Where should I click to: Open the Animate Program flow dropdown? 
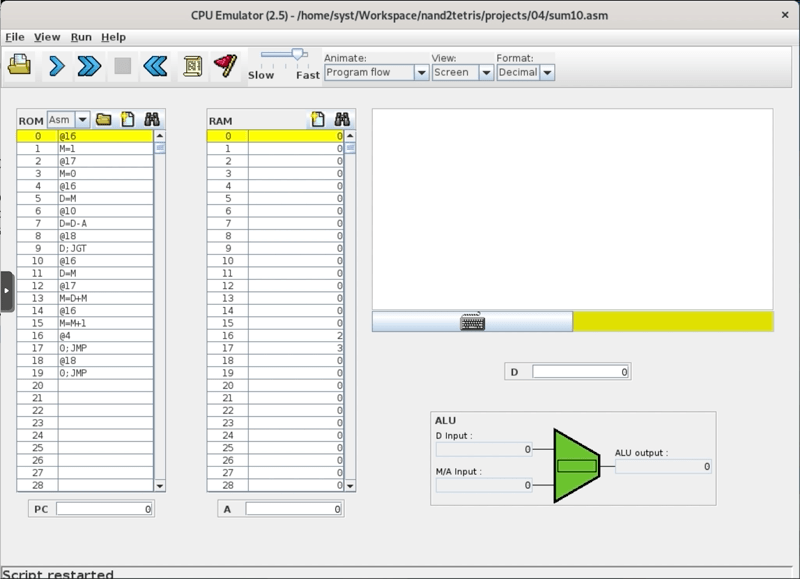tap(421, 72)
